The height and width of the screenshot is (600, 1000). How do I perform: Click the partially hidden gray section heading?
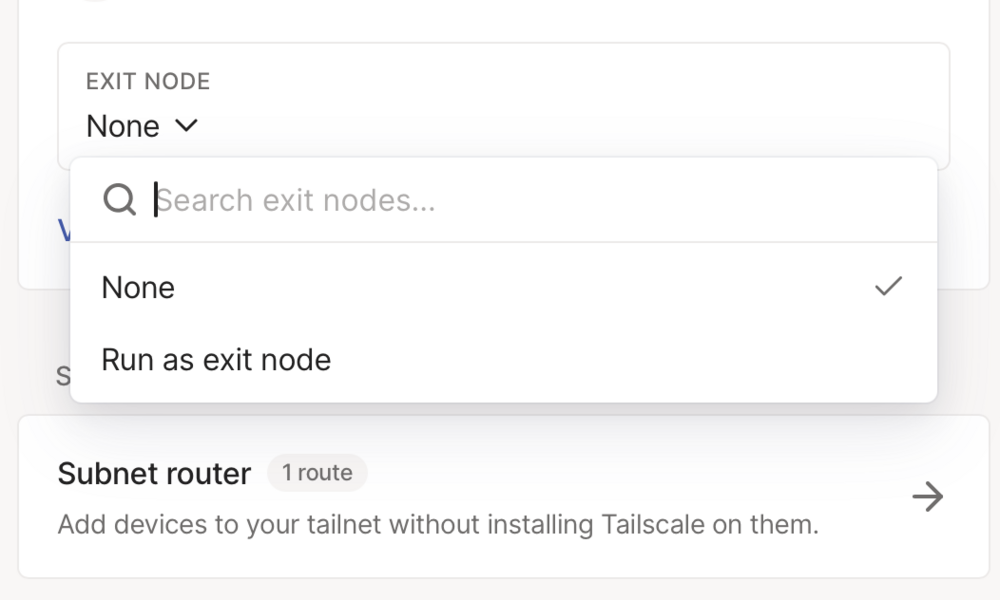tap(63, 376)
